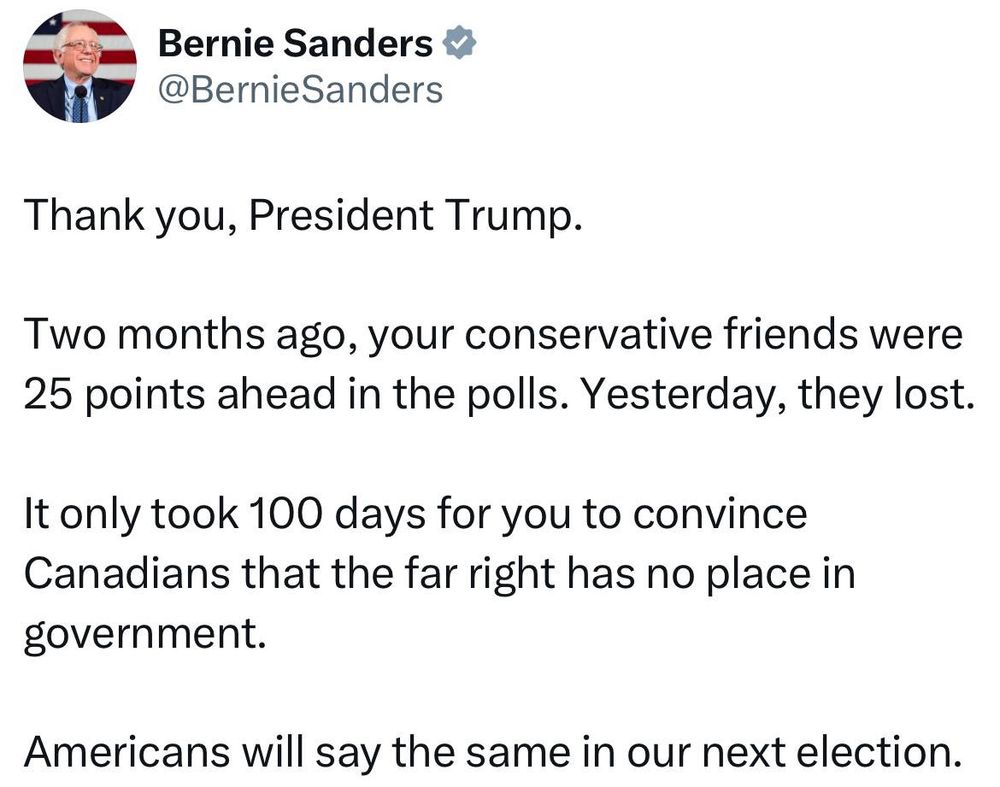Click the word 'President' in first line
Image resolution: width=1000 pixels, height=787 pixels.
(341, 214)
